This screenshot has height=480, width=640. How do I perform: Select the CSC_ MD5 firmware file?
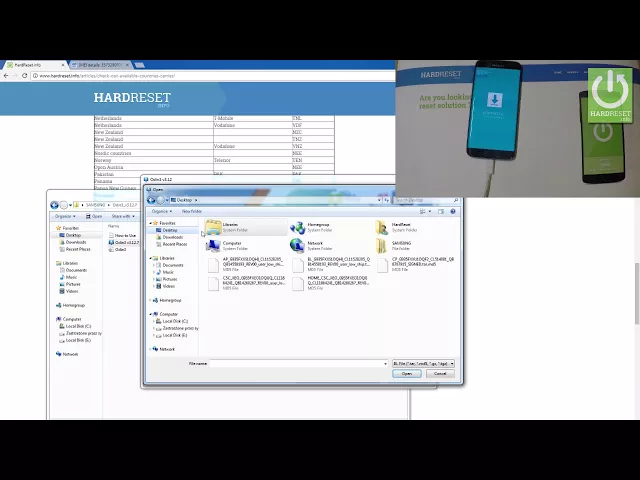pos(214,282)
